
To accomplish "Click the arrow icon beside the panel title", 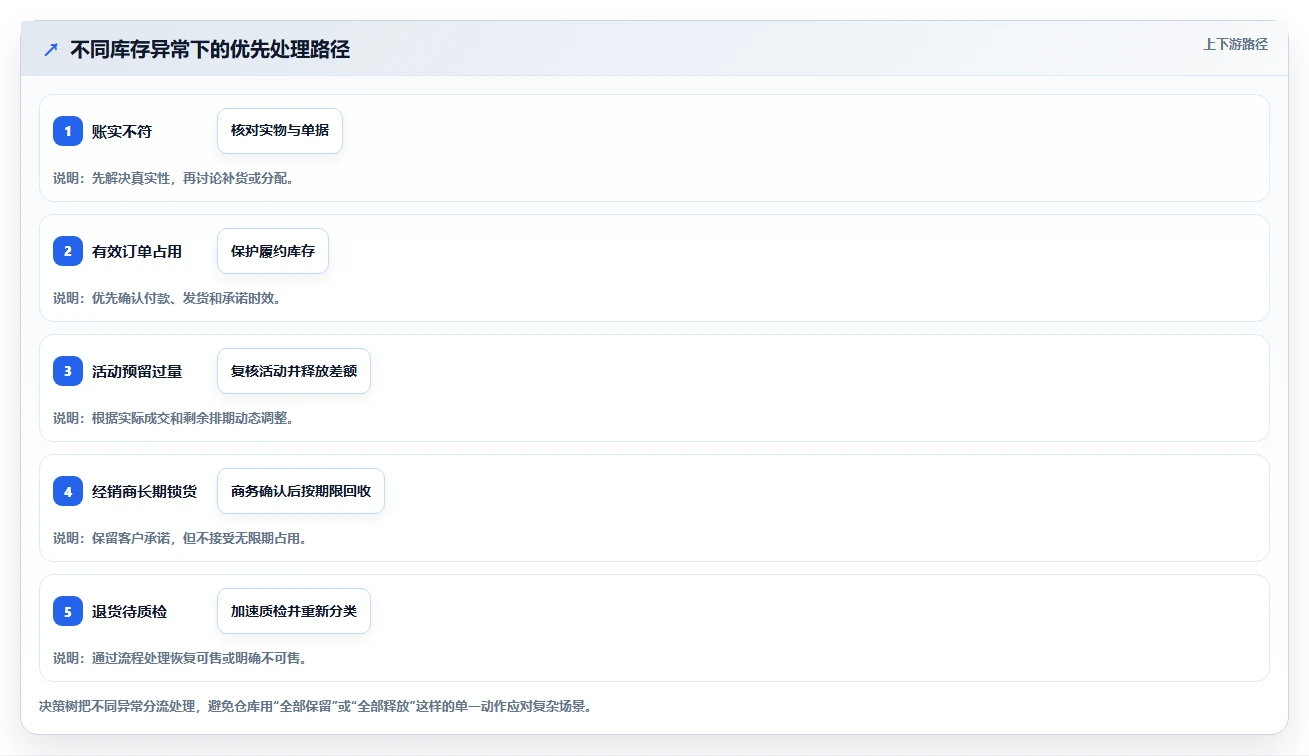I will 51,49.
